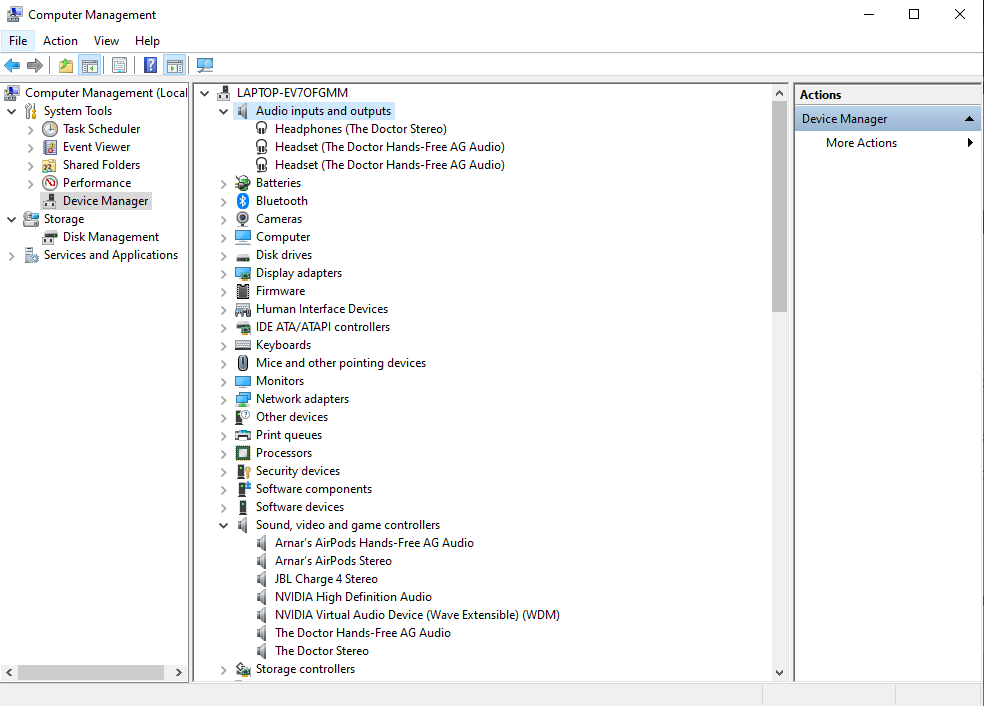Open the File menu
This screenshot has width=984, height=706.
point(18,41)
